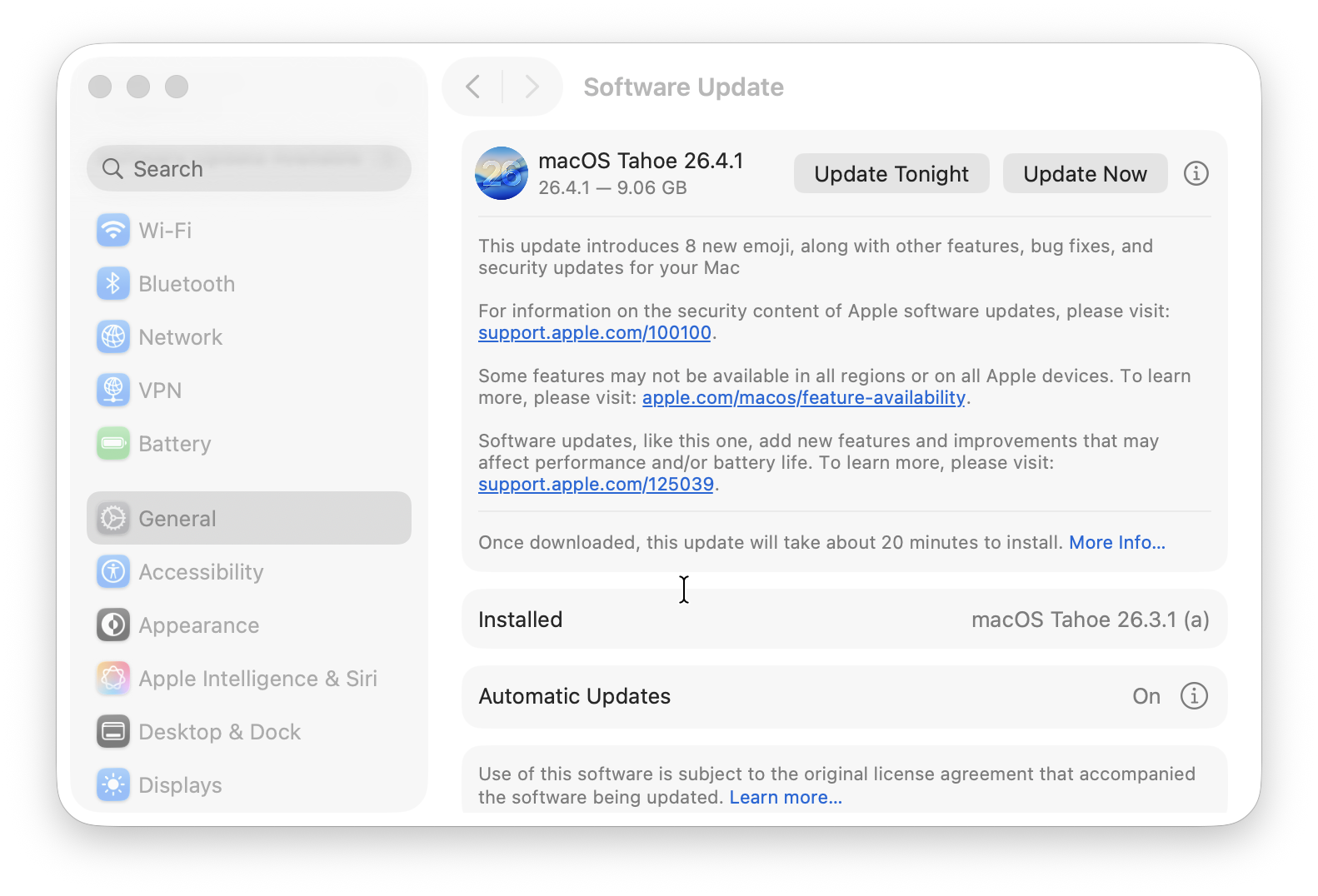Select Bluetooth in the sidebar
Viewport: 1318px width, 896px height.
point(249,284)
